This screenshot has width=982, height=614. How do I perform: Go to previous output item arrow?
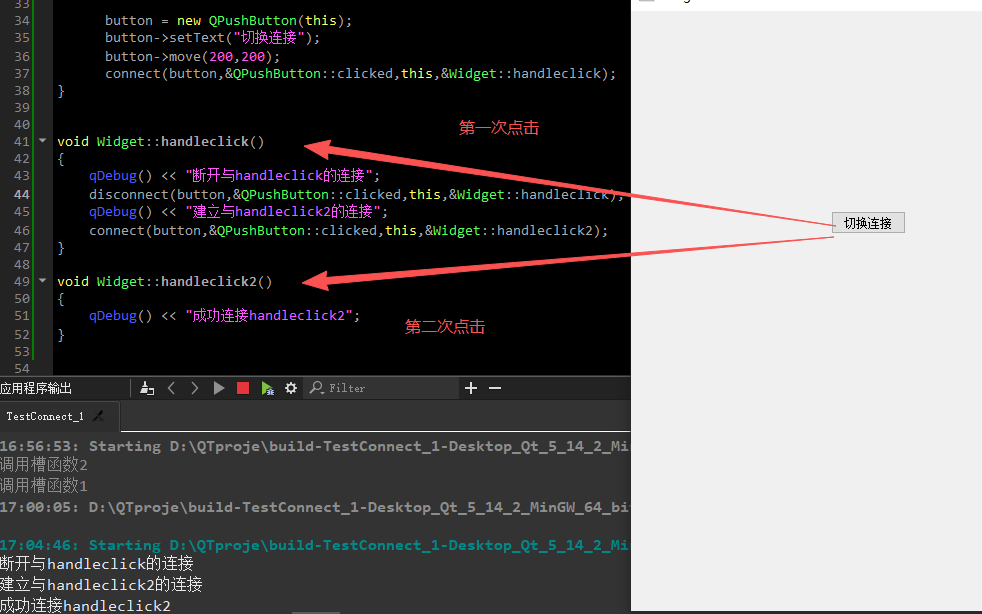point(172,388)
